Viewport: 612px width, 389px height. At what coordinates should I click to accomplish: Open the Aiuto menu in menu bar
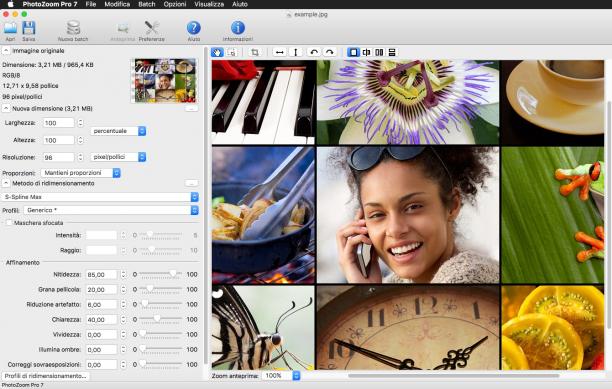click(240, 4)
